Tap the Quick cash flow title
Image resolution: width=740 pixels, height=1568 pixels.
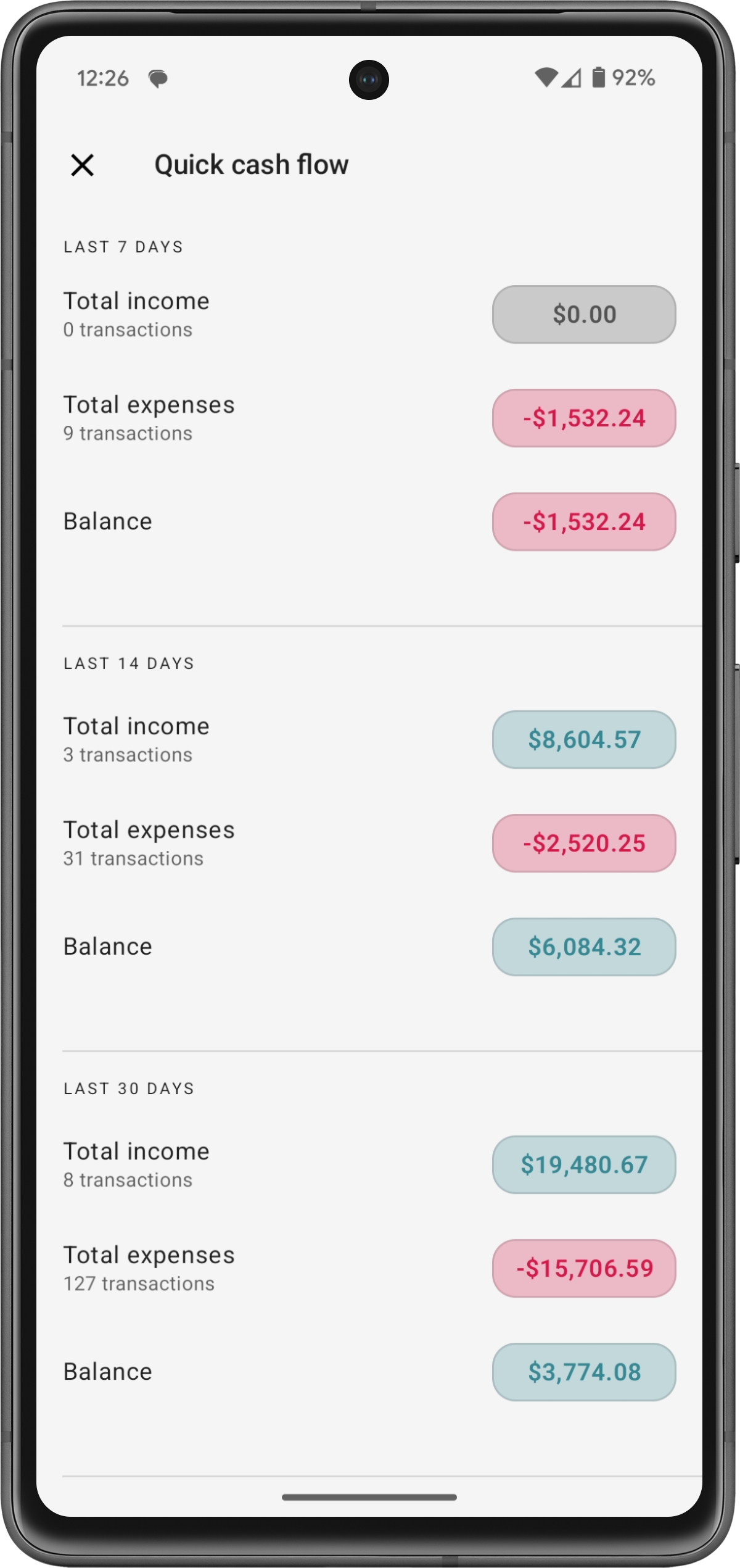252,165
